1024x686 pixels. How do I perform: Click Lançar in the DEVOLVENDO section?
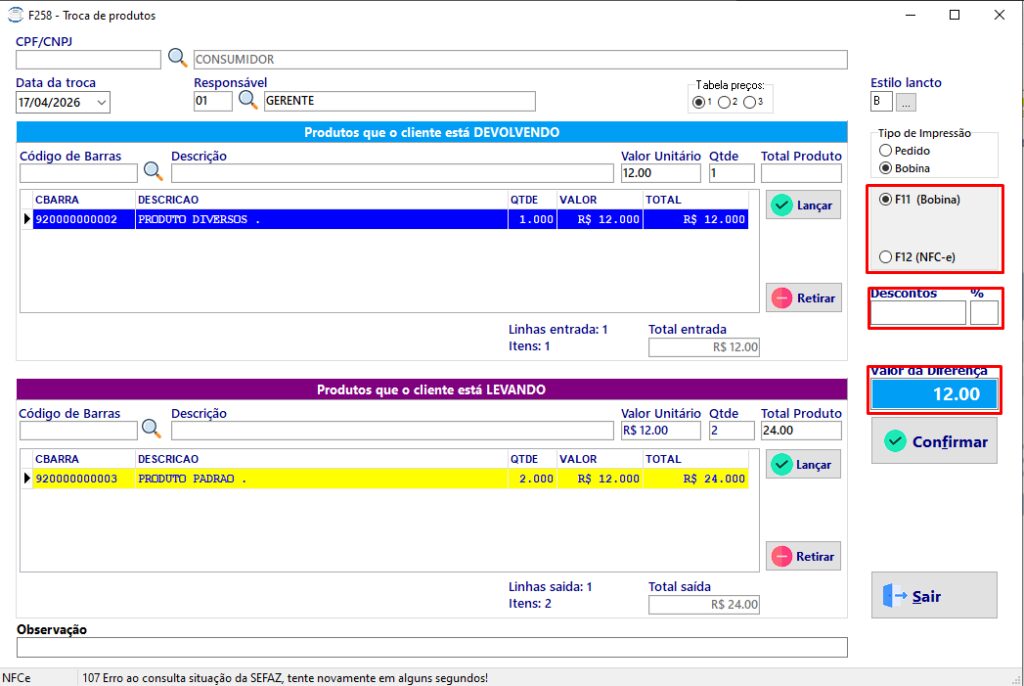click(x=803, y=205)
